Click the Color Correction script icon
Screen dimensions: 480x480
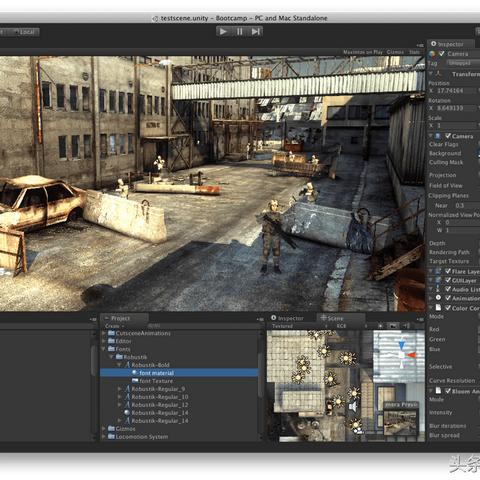click(x=438, y=308)
